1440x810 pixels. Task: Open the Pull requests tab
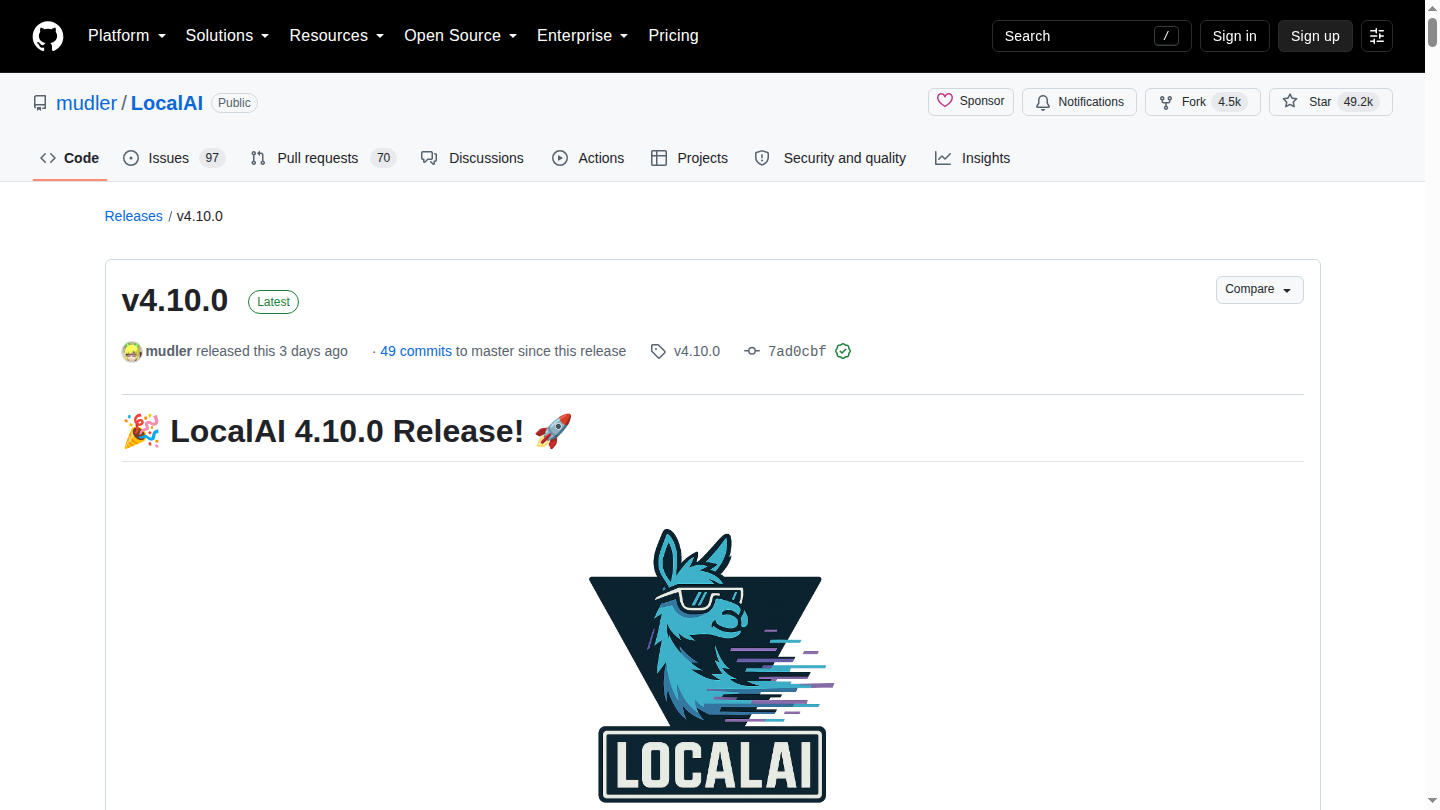323,158
